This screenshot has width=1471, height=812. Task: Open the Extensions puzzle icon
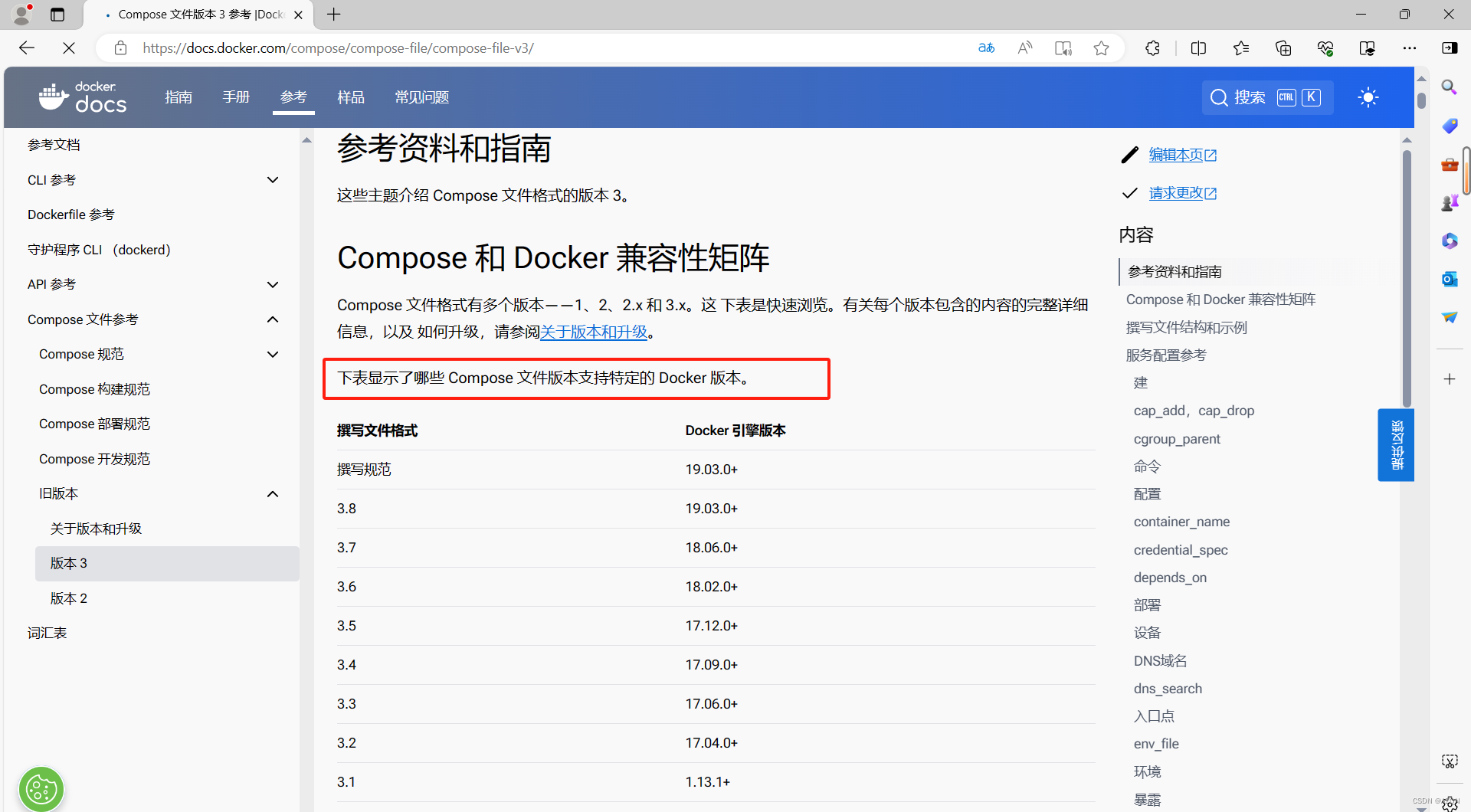[1152, 47]
